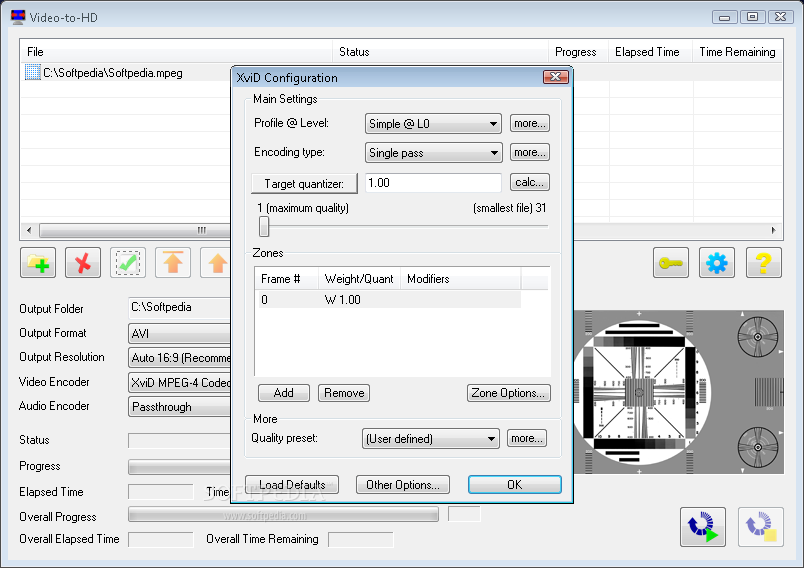Screen dimensions: 804x568
Task: Click the Output Folder field
Action: coord(179,308)
